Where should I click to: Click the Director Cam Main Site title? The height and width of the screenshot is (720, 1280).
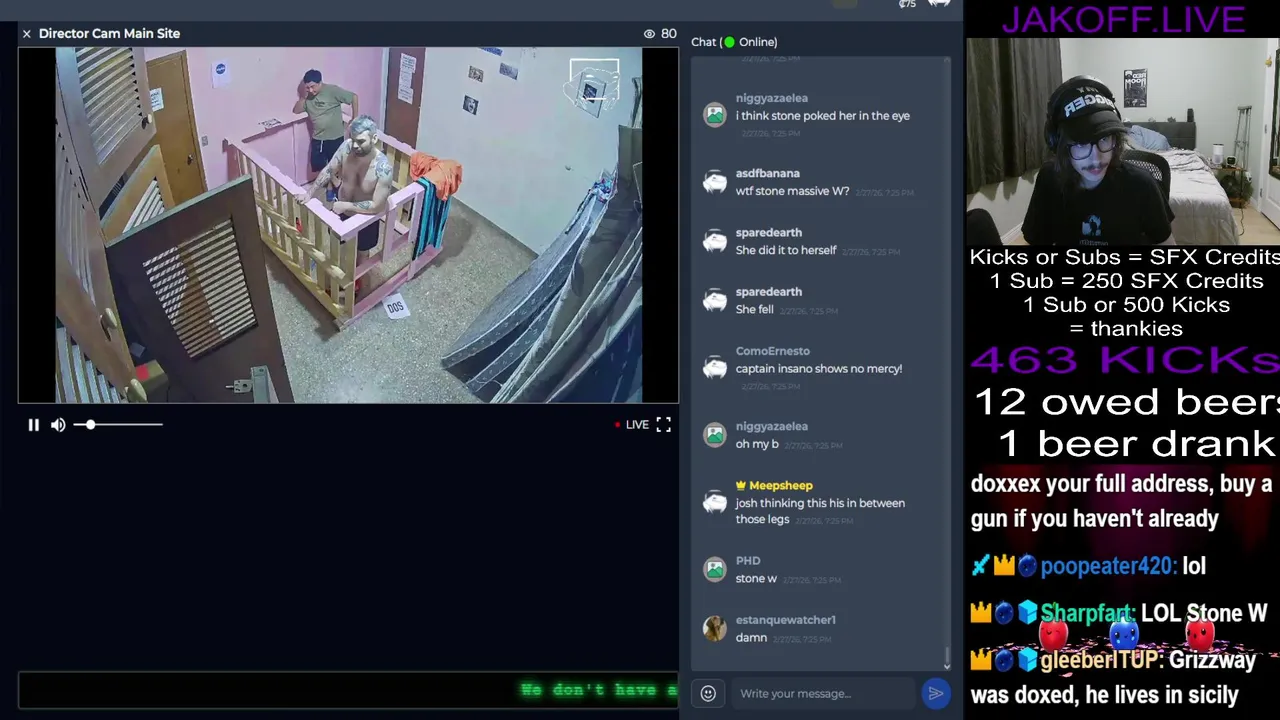point(109,34)
